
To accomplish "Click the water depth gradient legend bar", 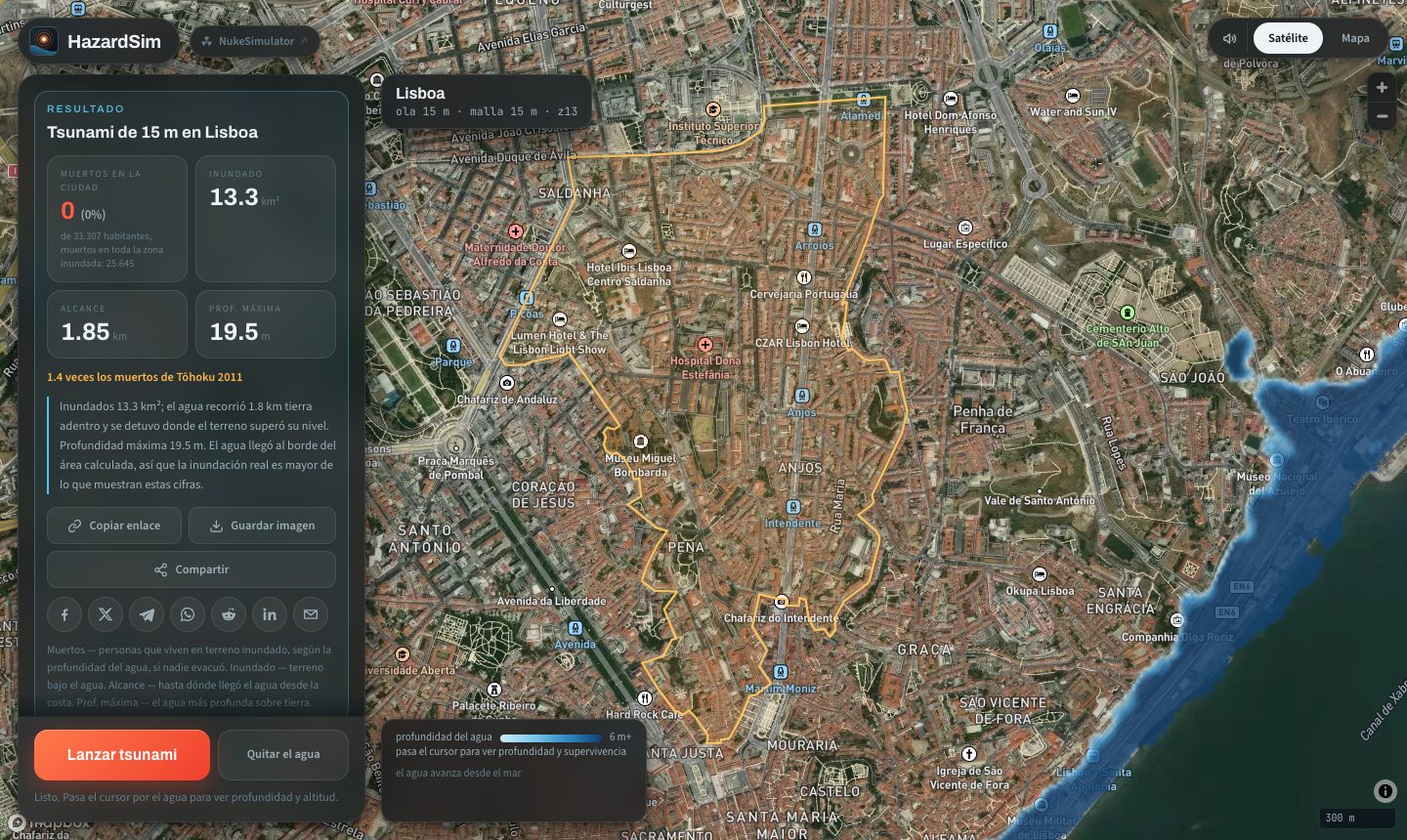I will click(551, 737).
